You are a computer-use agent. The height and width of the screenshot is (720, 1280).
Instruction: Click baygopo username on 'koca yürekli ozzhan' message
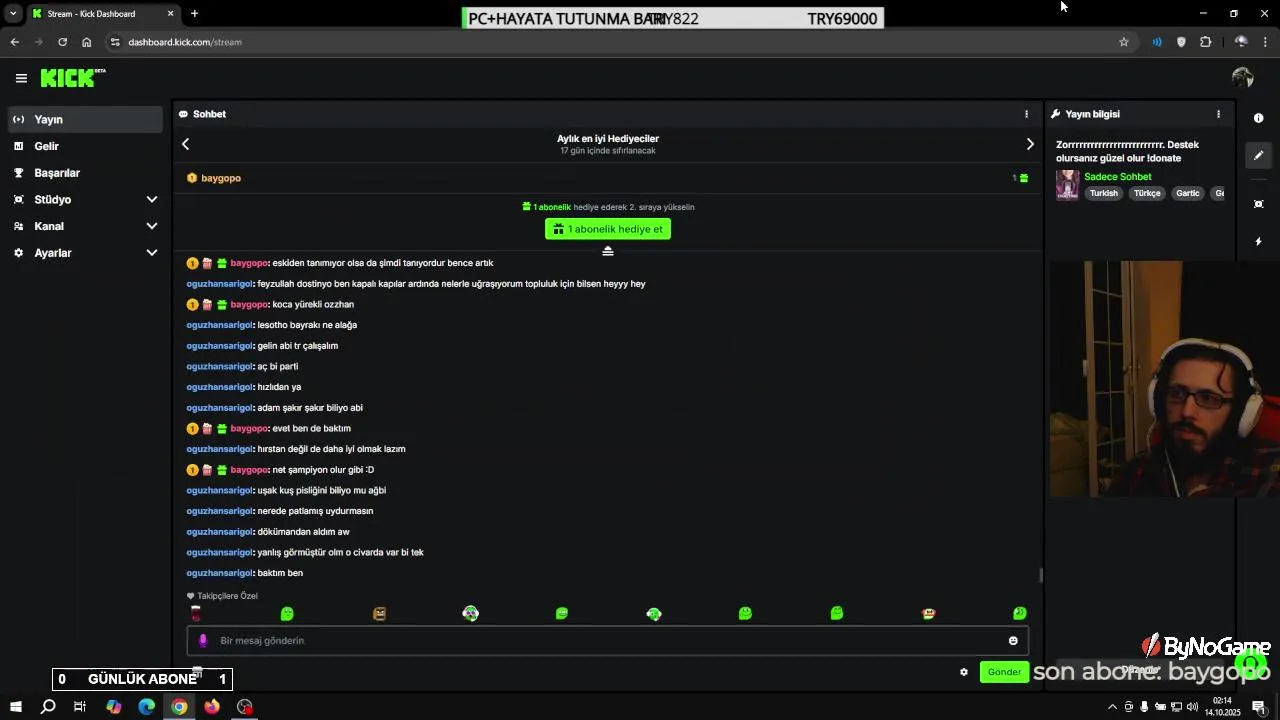coord(249,304)
